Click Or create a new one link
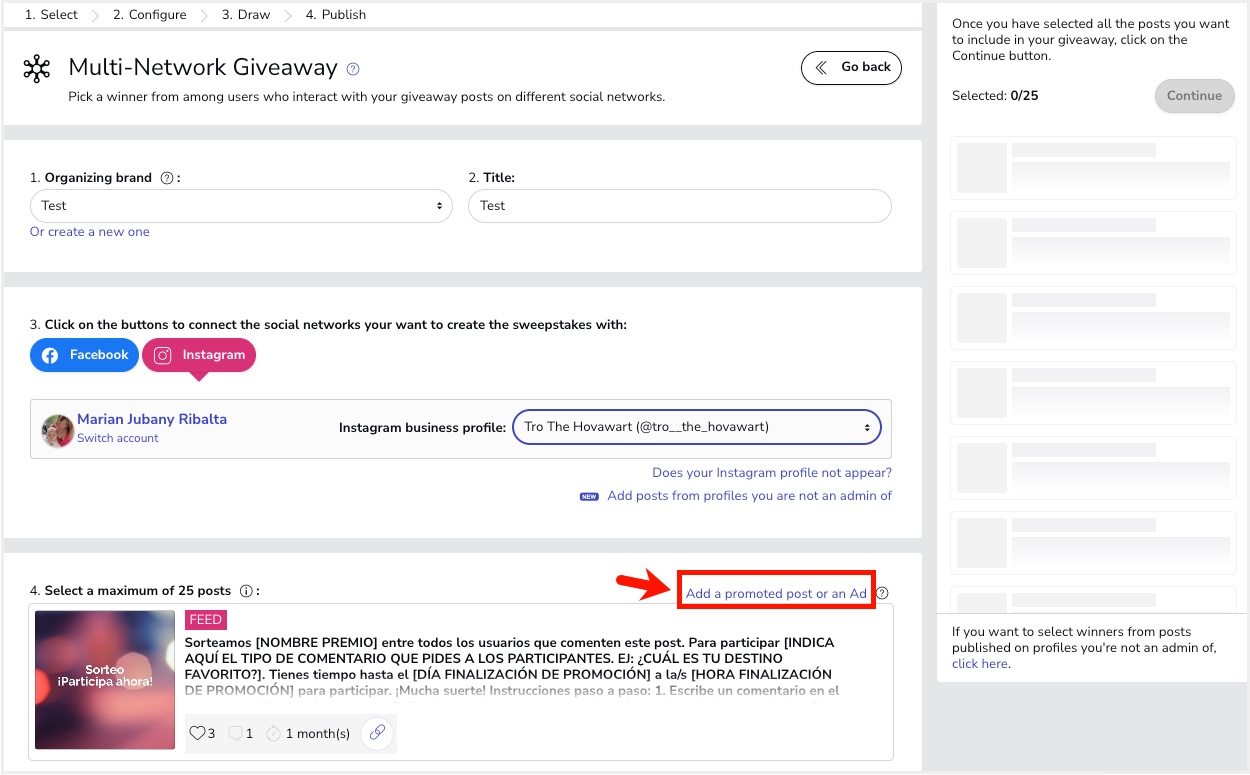Viewport: 1250px width, 775px height. tap(90, 232)
